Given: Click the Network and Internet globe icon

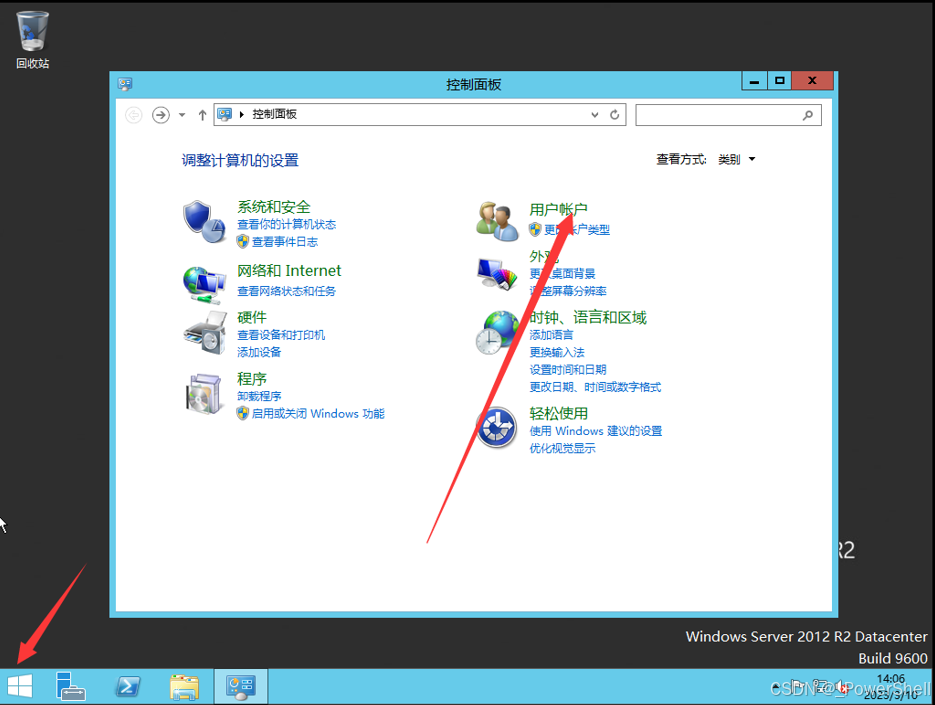Looking at the screenshot, I should (204, 285).
